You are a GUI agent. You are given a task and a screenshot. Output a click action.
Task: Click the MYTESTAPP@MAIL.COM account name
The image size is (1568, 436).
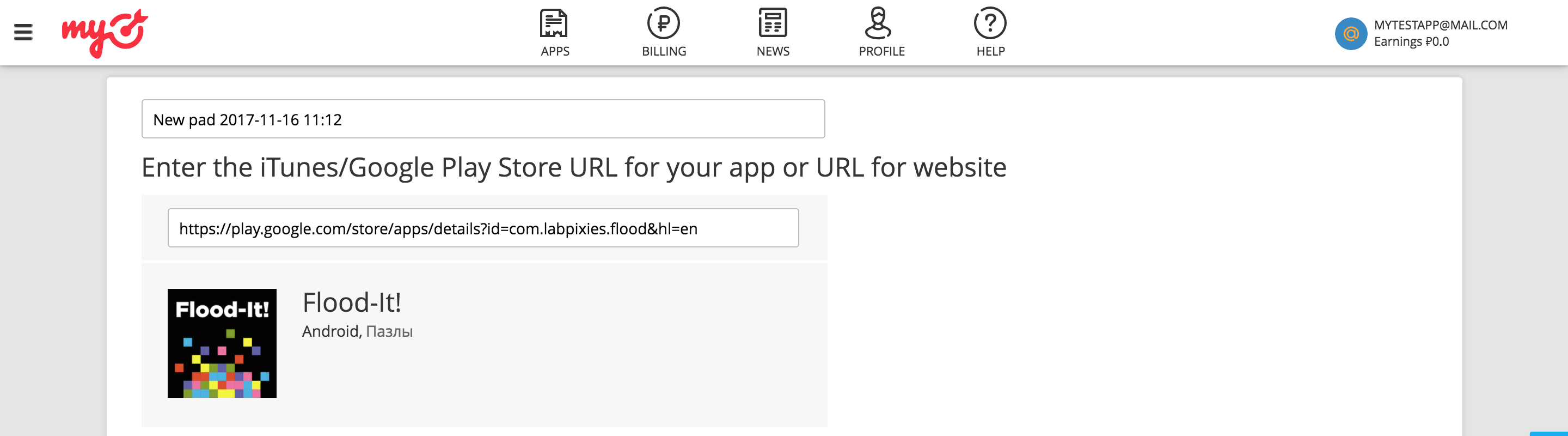(x=1440, y=25)
